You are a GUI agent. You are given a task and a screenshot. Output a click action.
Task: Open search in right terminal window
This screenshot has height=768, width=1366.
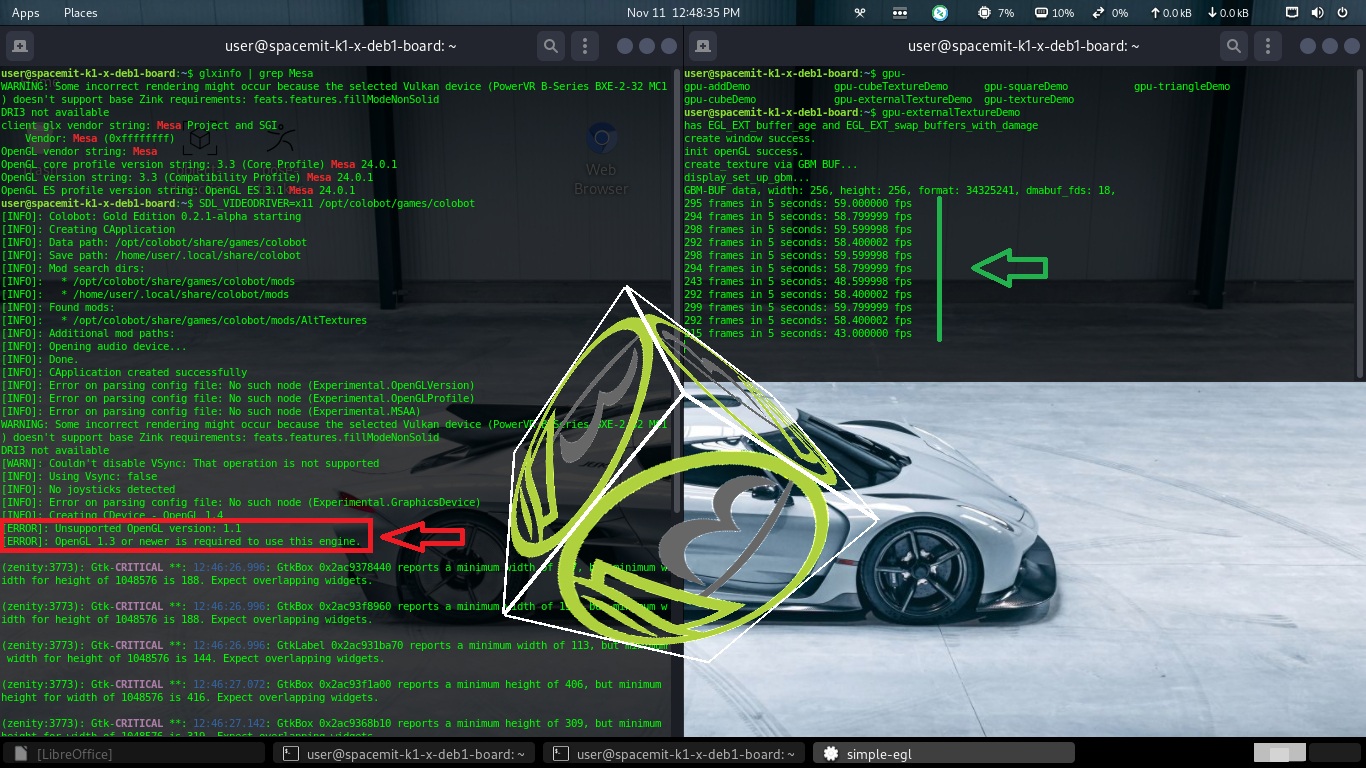point(1234,46)
